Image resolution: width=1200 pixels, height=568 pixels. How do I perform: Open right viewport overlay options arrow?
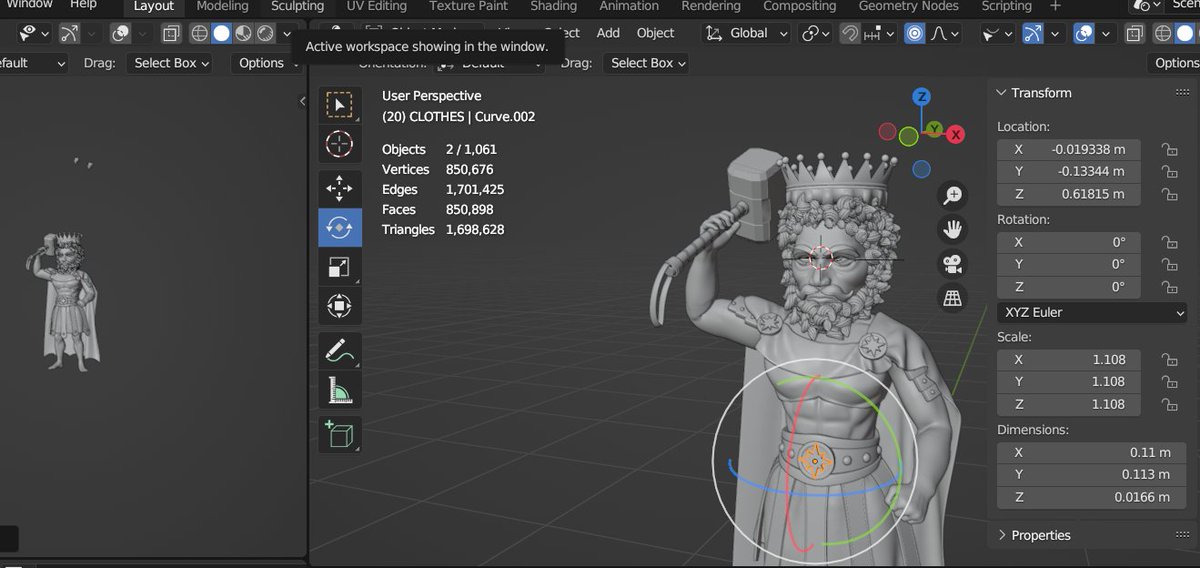(x=1105, y=33)
